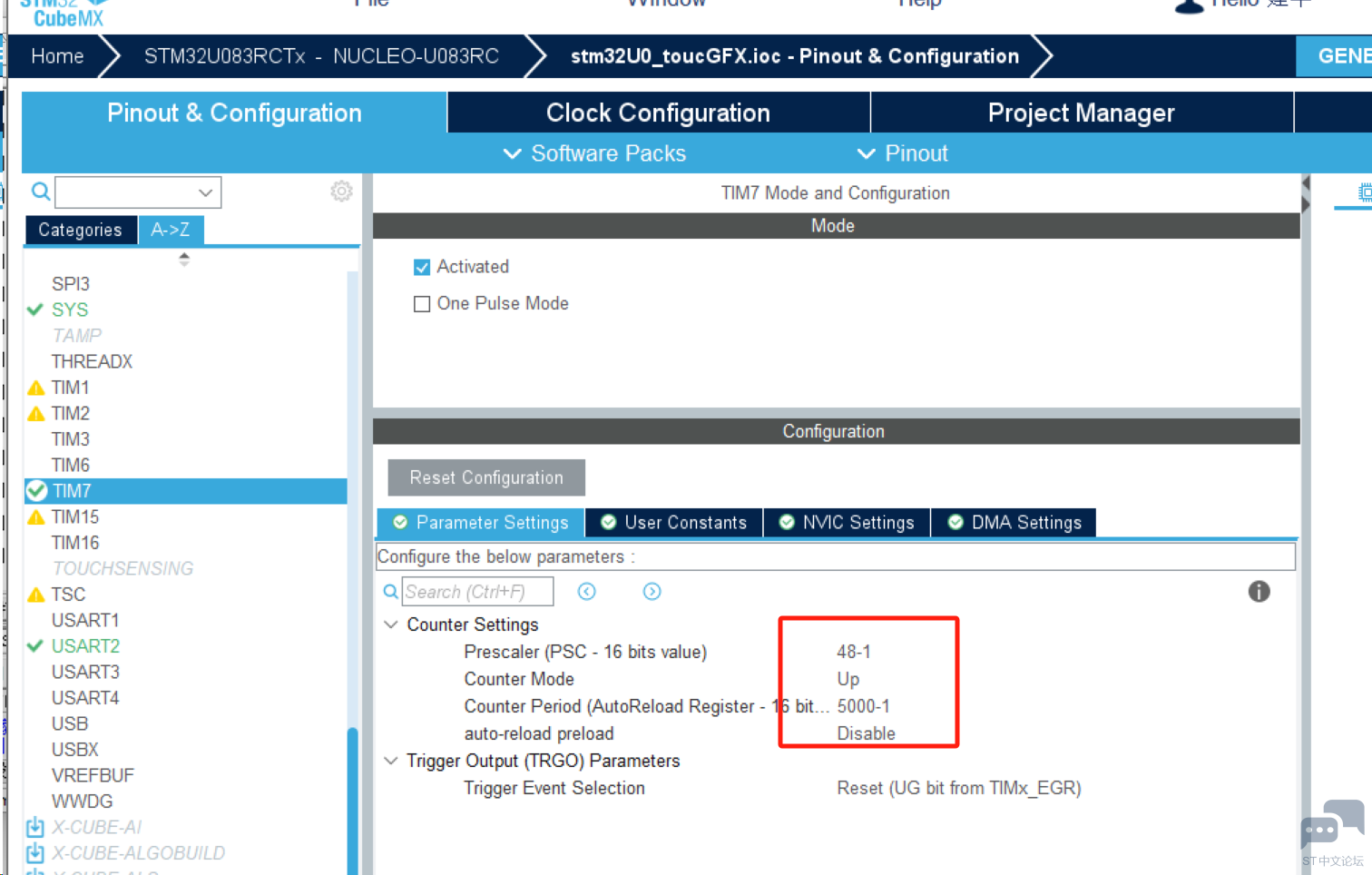The image size is (1372, 875).
Task: Select the A->Z sorting tab
Action: click(x=171, y=230)
